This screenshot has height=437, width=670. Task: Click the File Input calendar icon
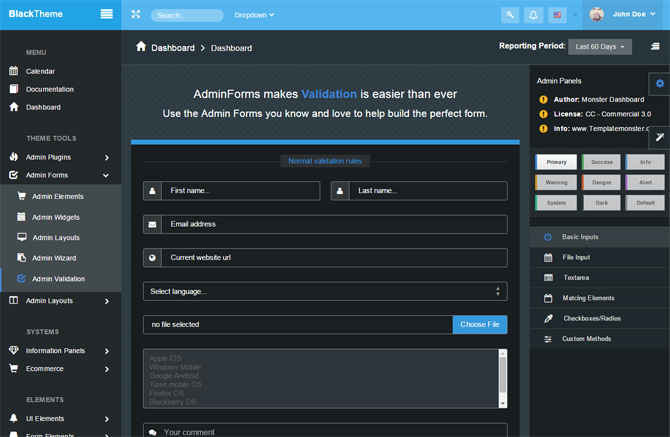click(548, 257)
